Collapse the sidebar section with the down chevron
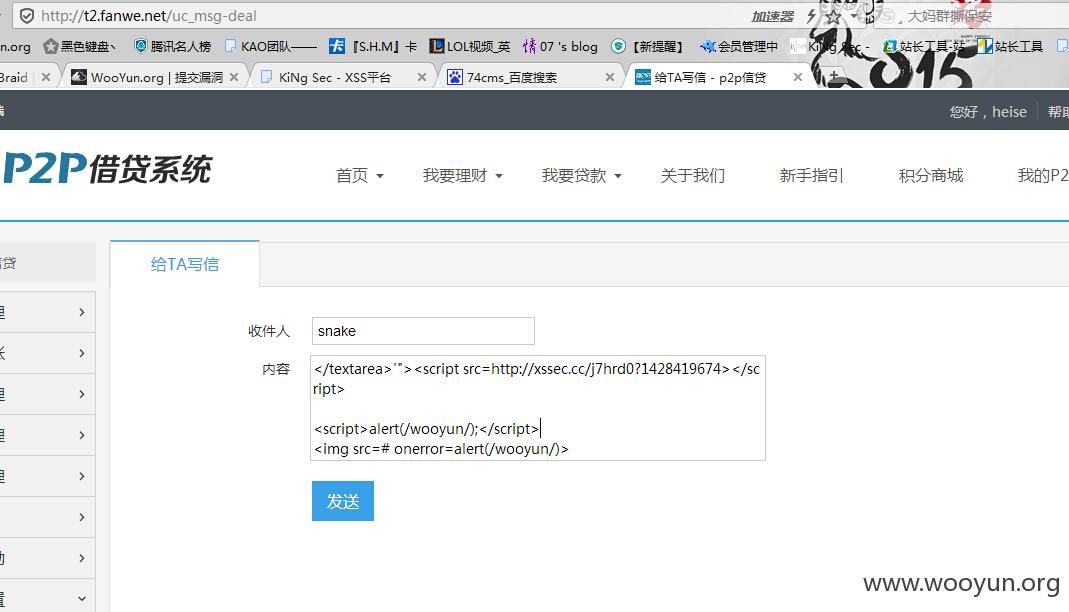Viewport: 1069px width, 612px height. tap(82, 598)
